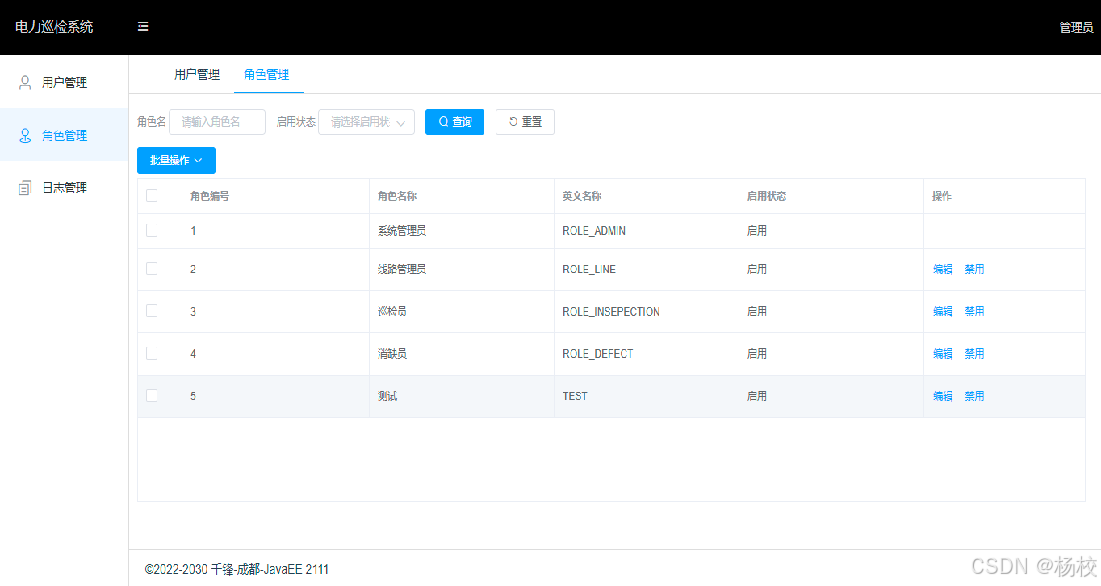Check the checkbox for role 2
The width and height of the screenshot is (1101, 586).
pos(152,269)
